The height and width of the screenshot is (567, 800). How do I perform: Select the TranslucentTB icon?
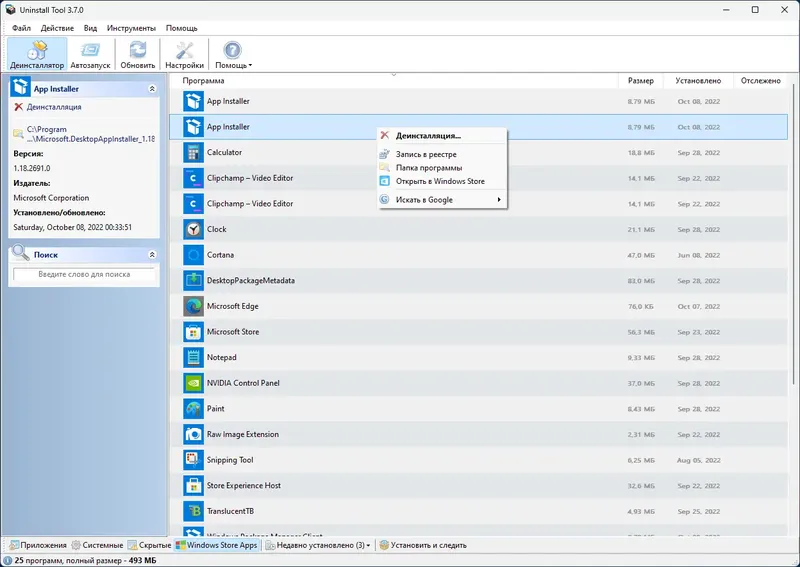tap(193, 511)
